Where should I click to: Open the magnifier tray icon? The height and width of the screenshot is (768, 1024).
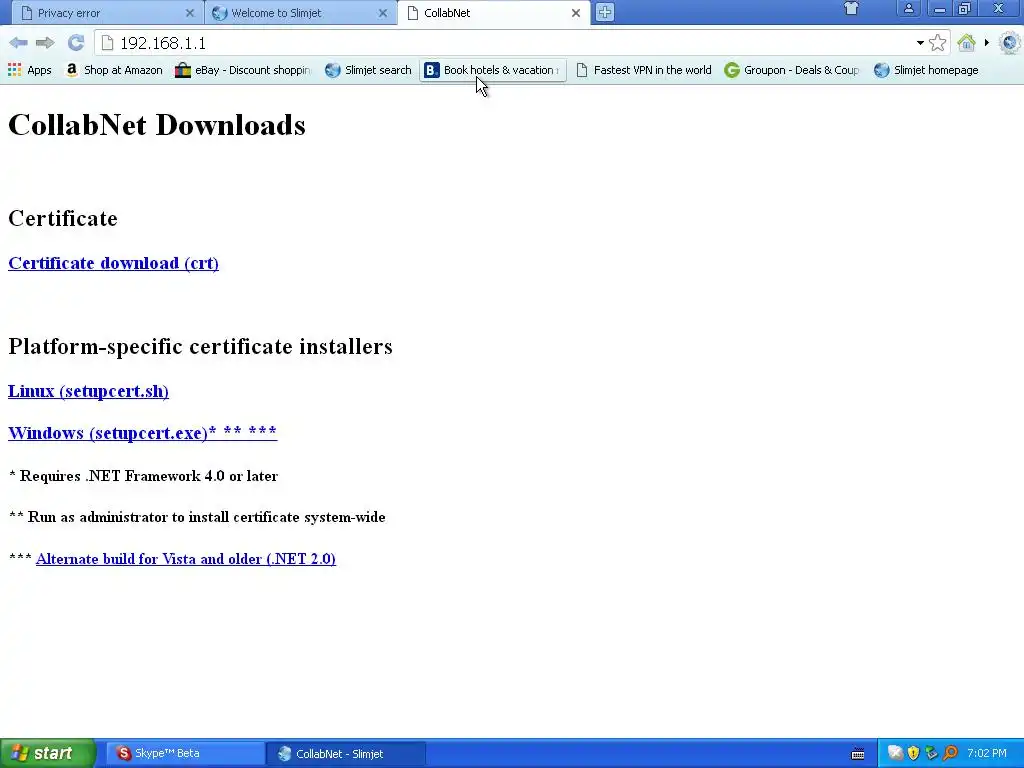(x=950, y=754)
